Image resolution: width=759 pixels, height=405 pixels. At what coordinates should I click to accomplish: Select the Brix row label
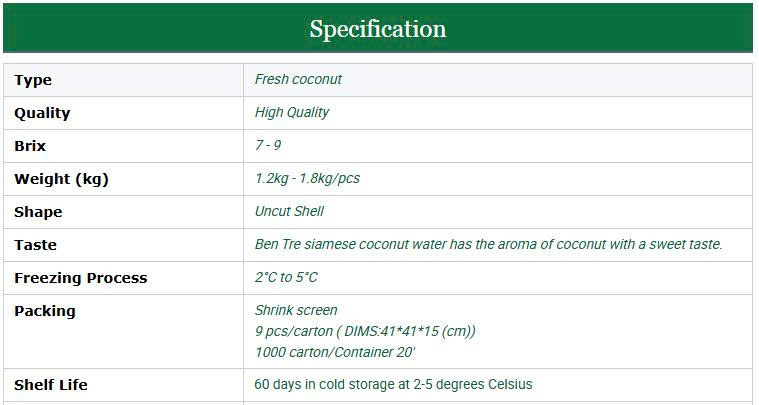[30, 146]
